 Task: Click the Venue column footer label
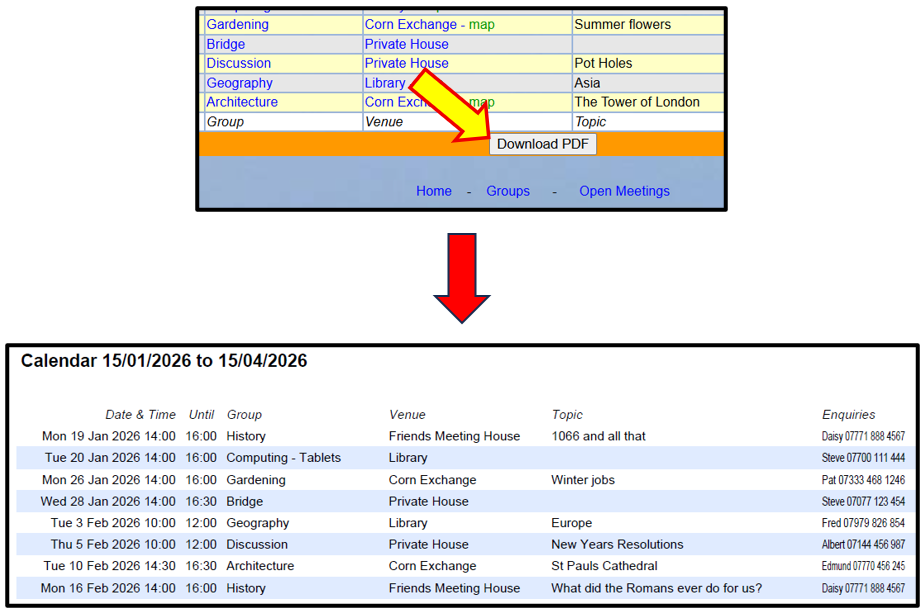pyautogui.click(x=384, y=122)
